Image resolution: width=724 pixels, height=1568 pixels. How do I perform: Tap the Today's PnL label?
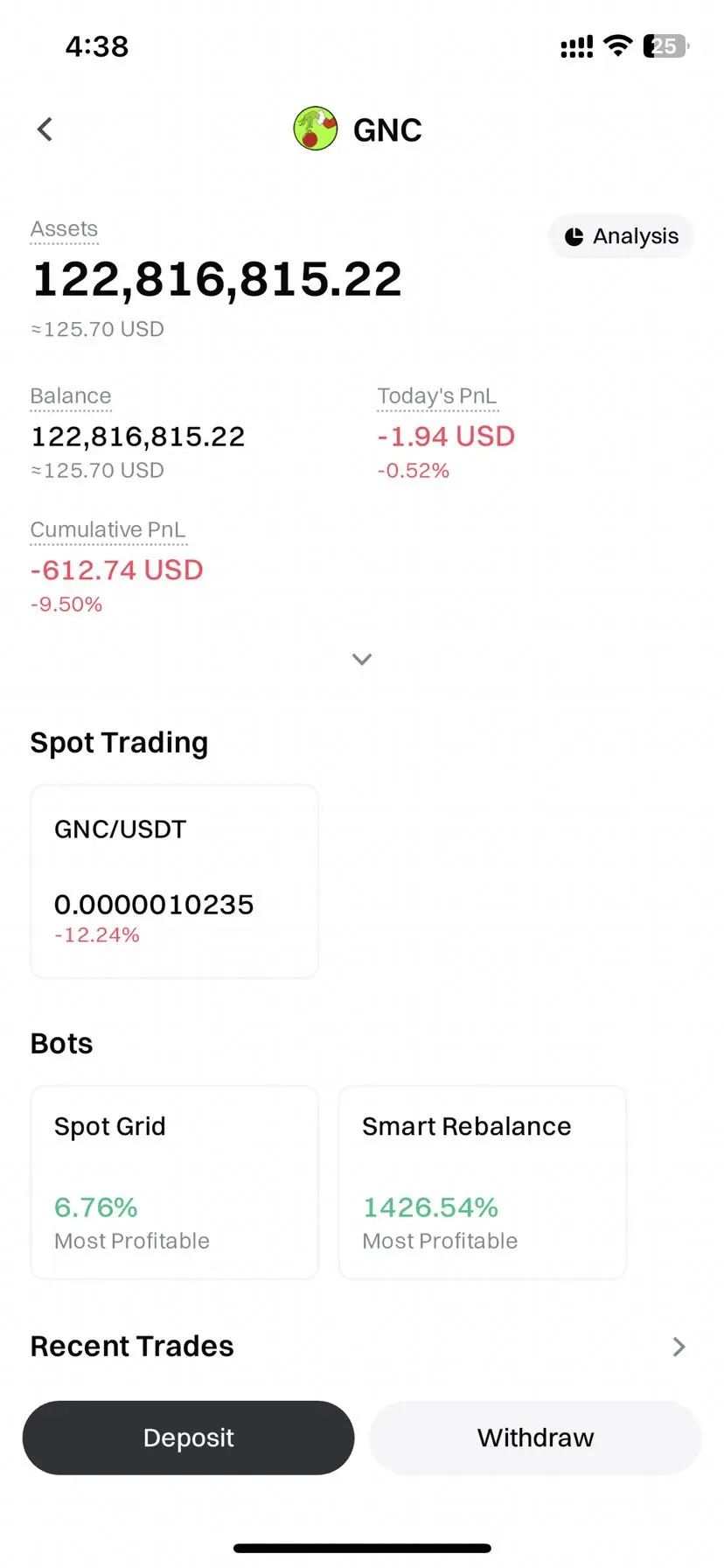coord(437,396)
